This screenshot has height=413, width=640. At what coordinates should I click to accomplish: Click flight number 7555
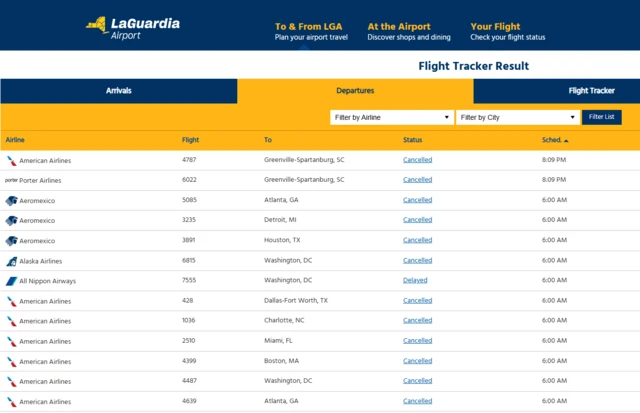[189, 280]
